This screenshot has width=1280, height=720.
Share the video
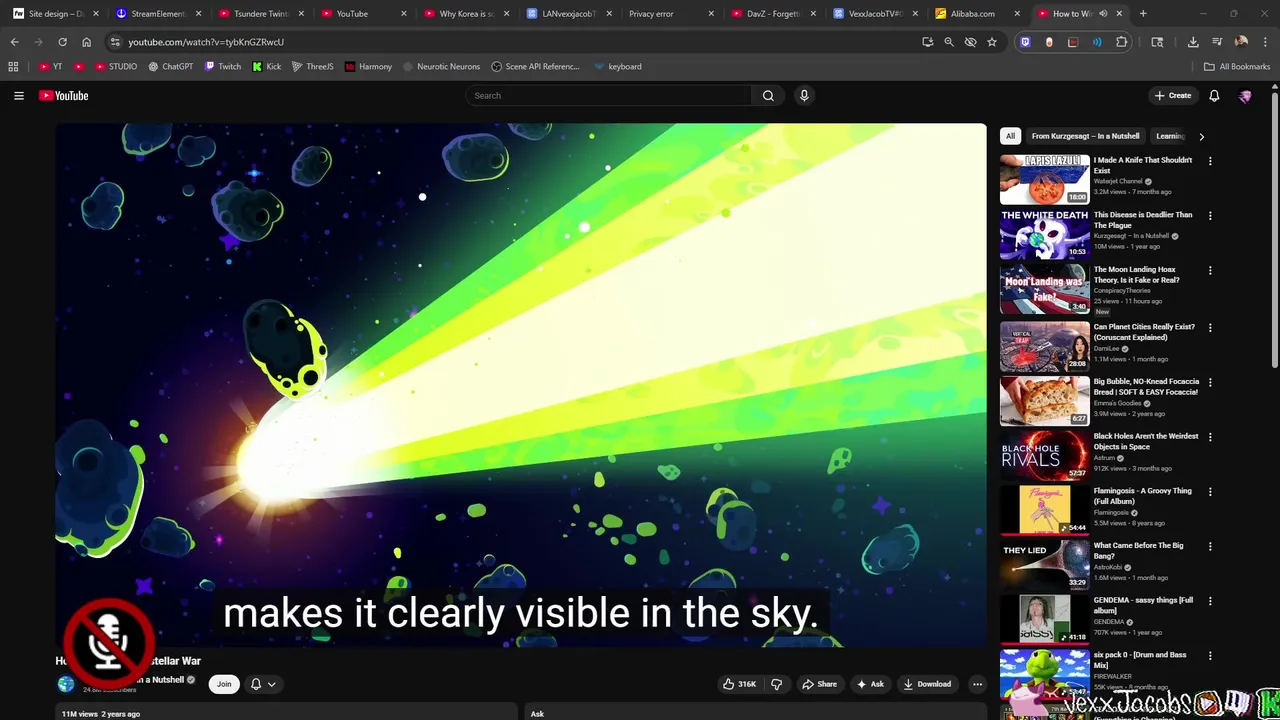(x=819, y=684)
